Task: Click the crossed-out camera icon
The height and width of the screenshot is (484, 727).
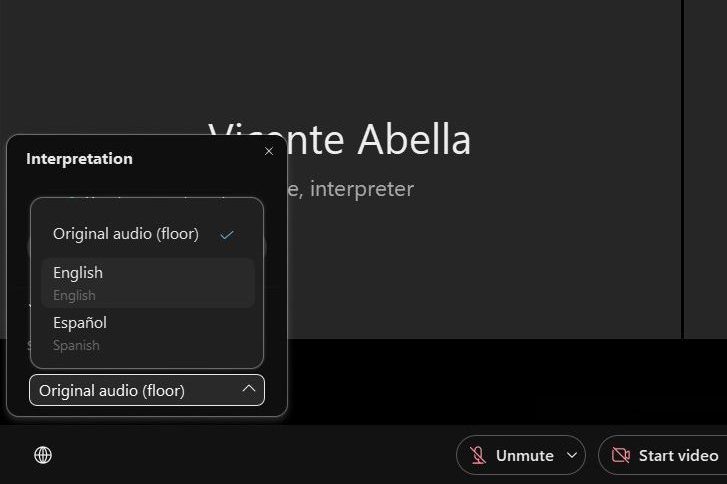Action: point(621,455)
